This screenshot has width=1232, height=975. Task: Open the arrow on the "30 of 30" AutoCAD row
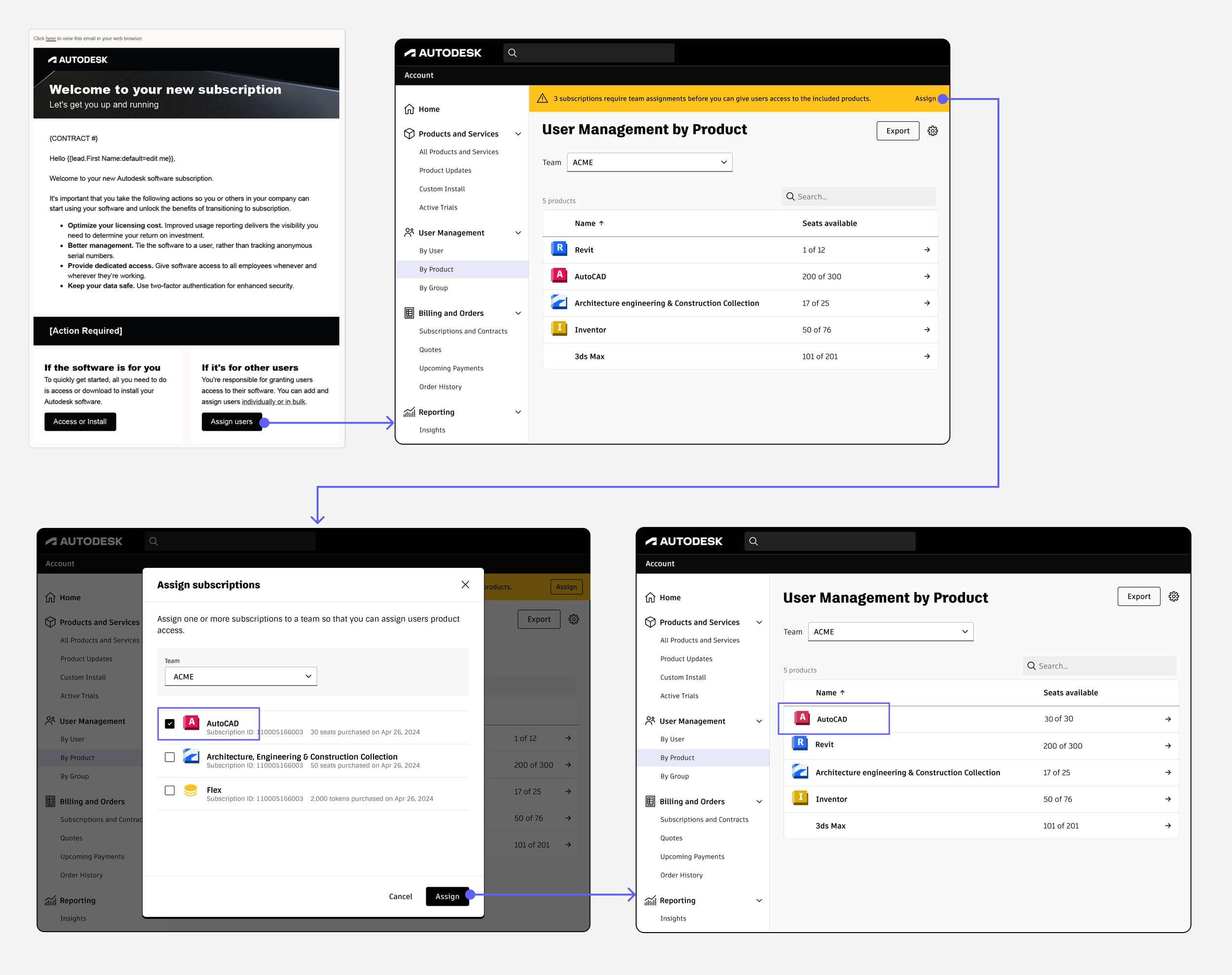coord(1167,719)
